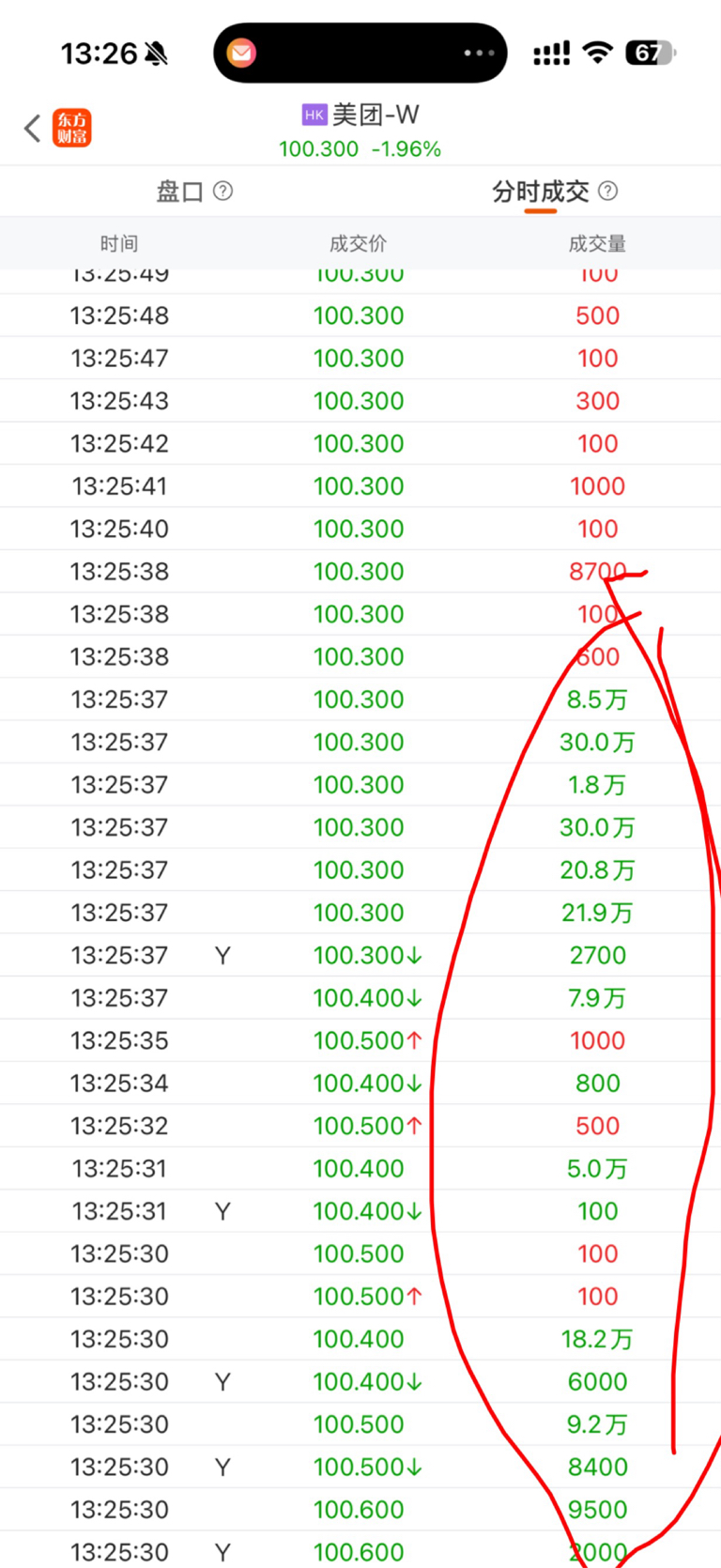Switch to the 分时成交 tab
Image resolution: width=721 pixels, height=1568 pixels.
click(x=541, y=192)
